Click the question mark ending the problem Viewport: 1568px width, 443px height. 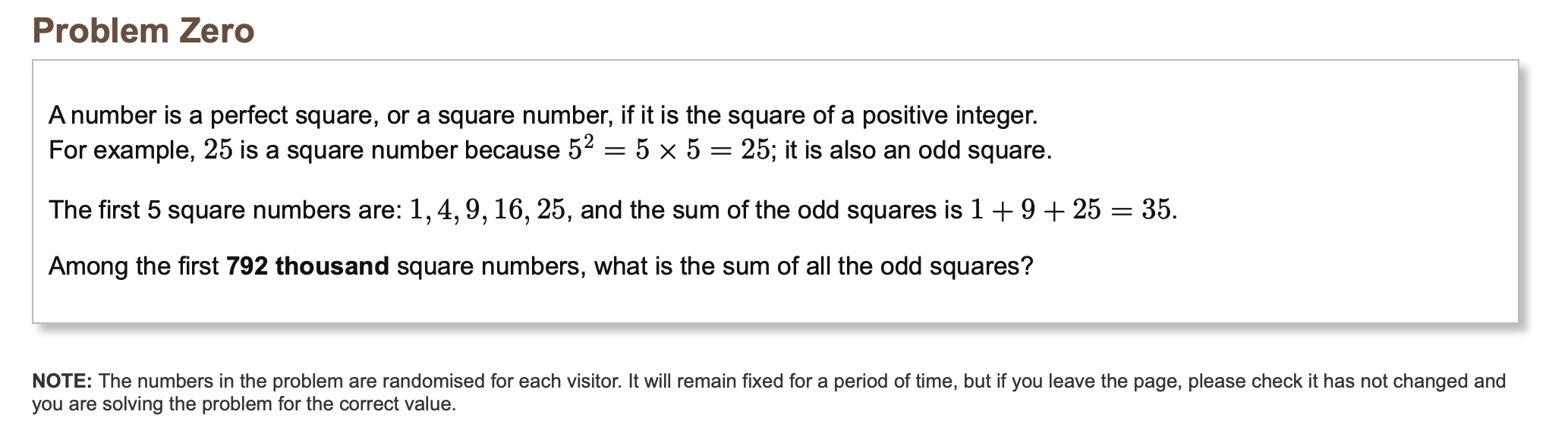tap(1028, 266)
